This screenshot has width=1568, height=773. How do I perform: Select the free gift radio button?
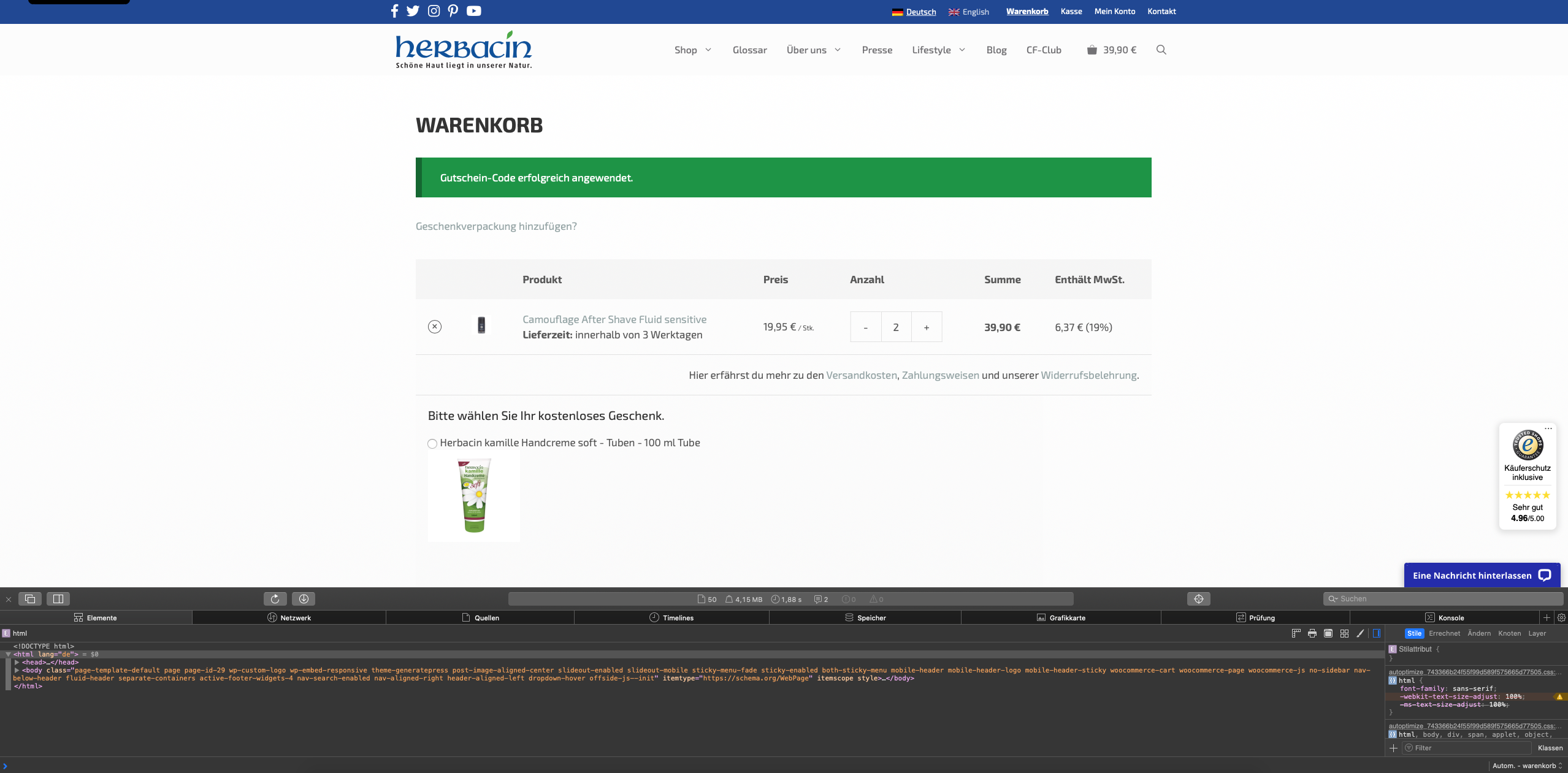[x=432, y=442]
